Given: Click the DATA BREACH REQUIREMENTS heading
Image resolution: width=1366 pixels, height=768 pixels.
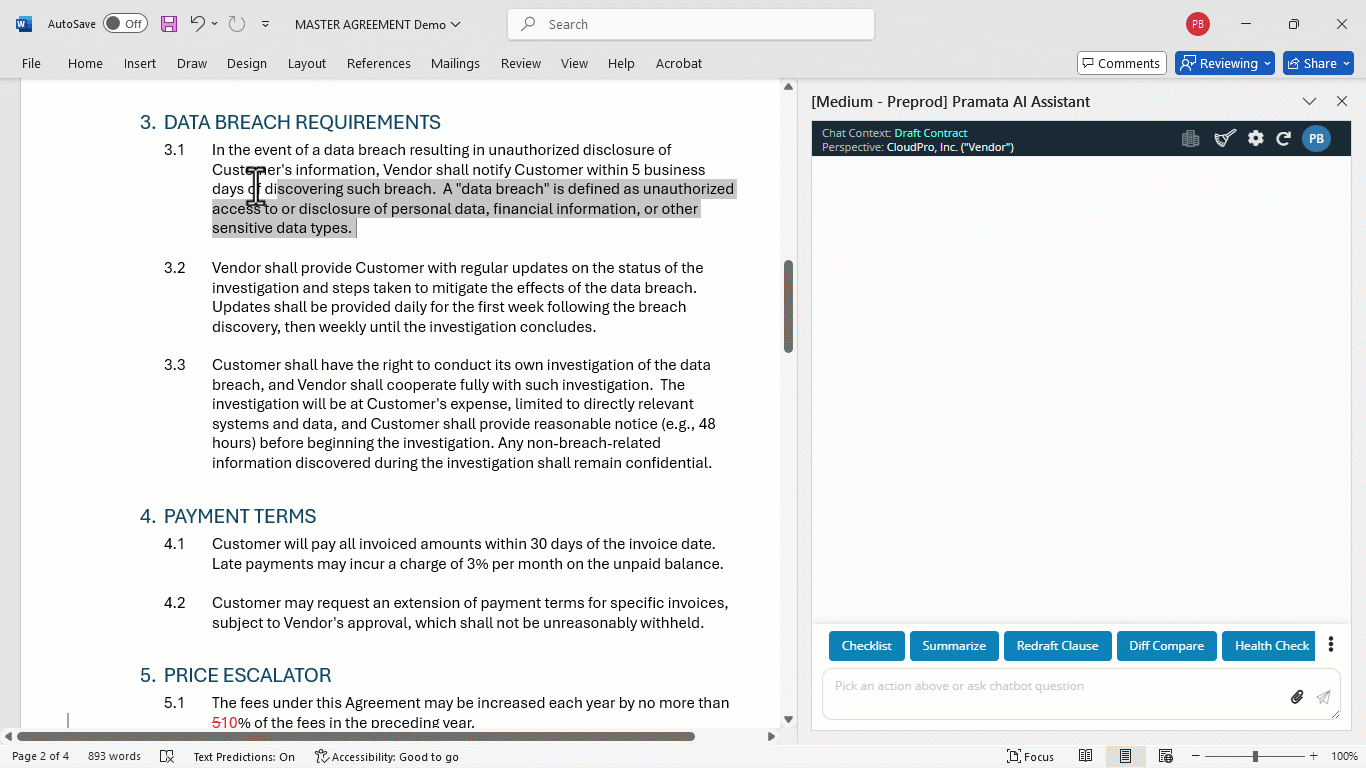Looking at the screenshot, I should pyautogui.click(x=302, y=122).
